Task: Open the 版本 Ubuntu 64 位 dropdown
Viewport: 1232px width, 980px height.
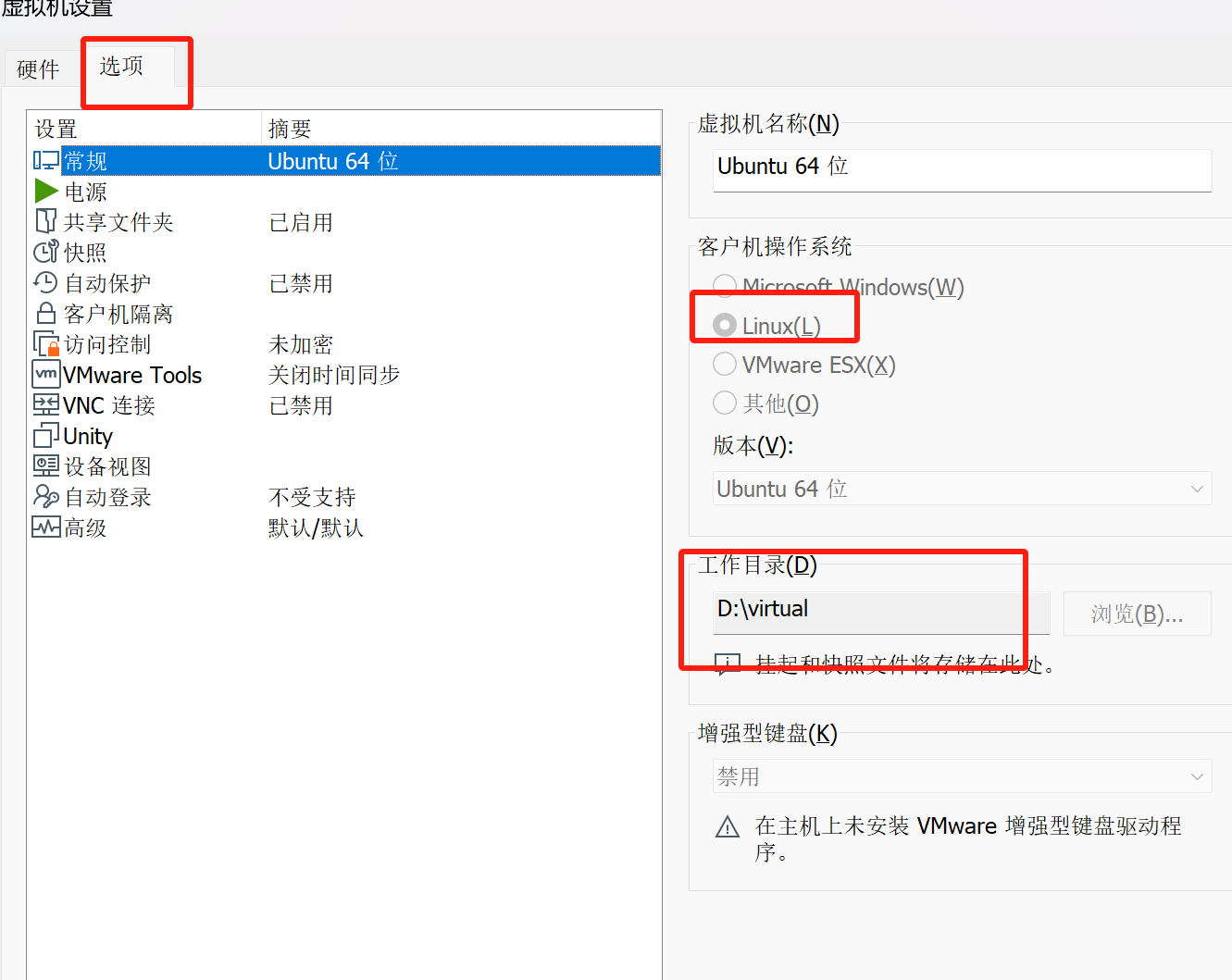Action: (962, 489)
